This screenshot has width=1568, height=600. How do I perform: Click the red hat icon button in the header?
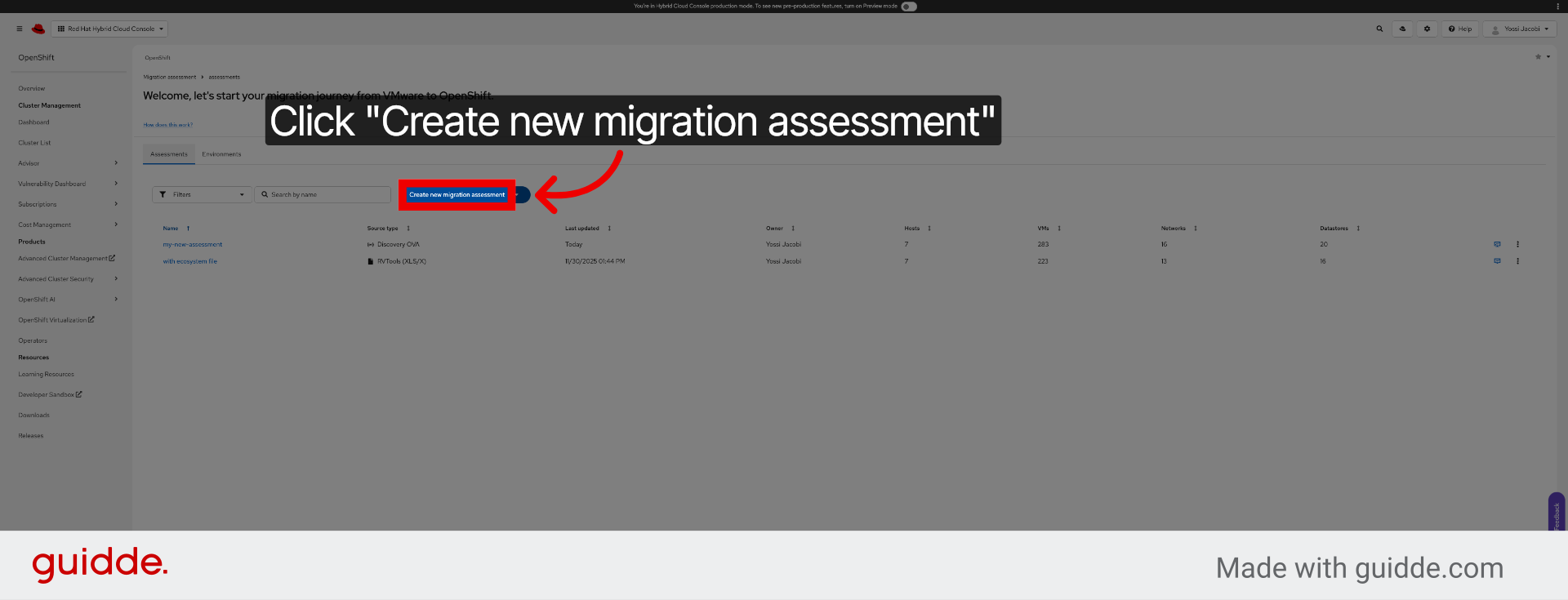(x=1402, y=29)
